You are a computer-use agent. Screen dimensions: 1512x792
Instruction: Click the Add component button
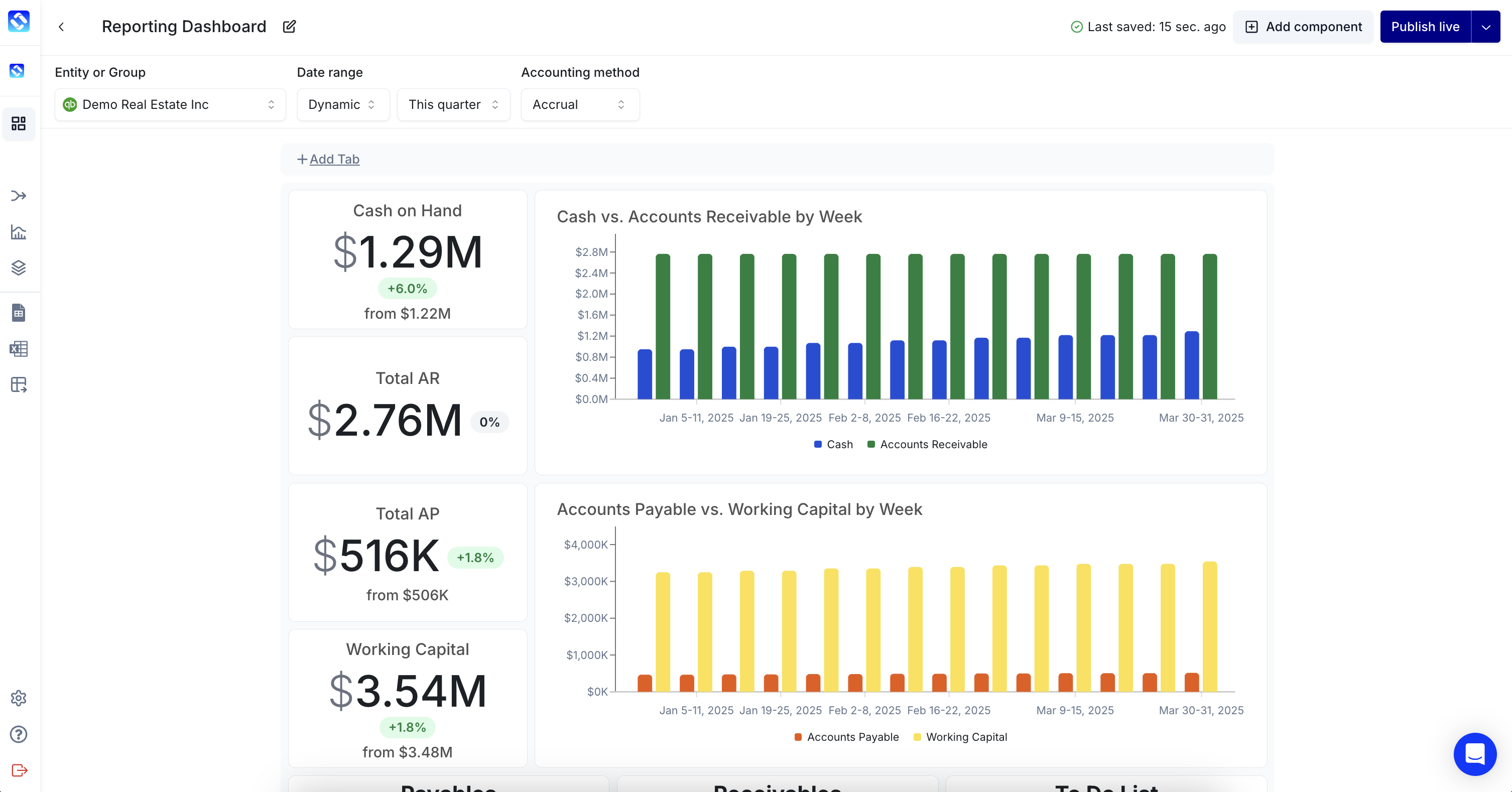point(1303,27)
